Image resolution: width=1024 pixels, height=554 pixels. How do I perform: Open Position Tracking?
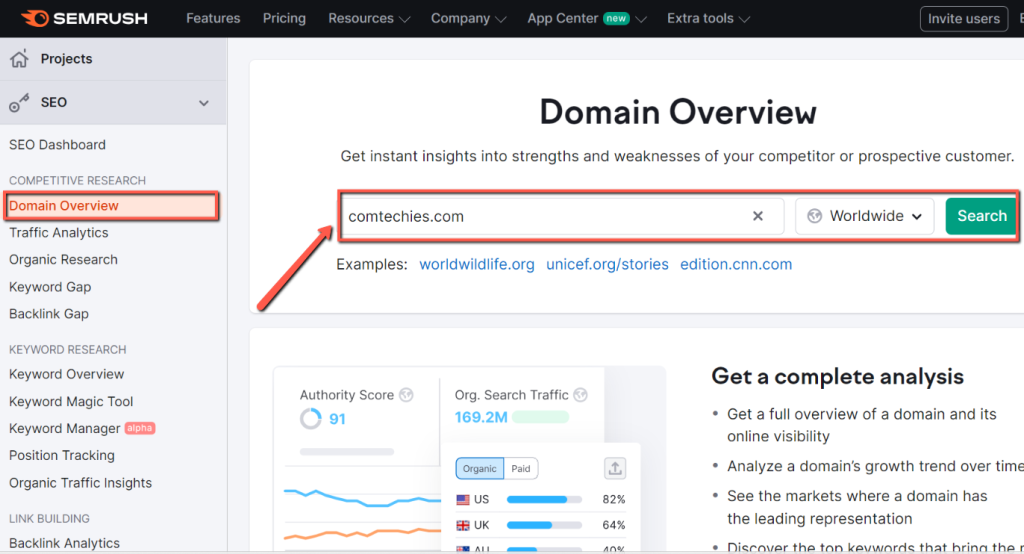[62, 455]
